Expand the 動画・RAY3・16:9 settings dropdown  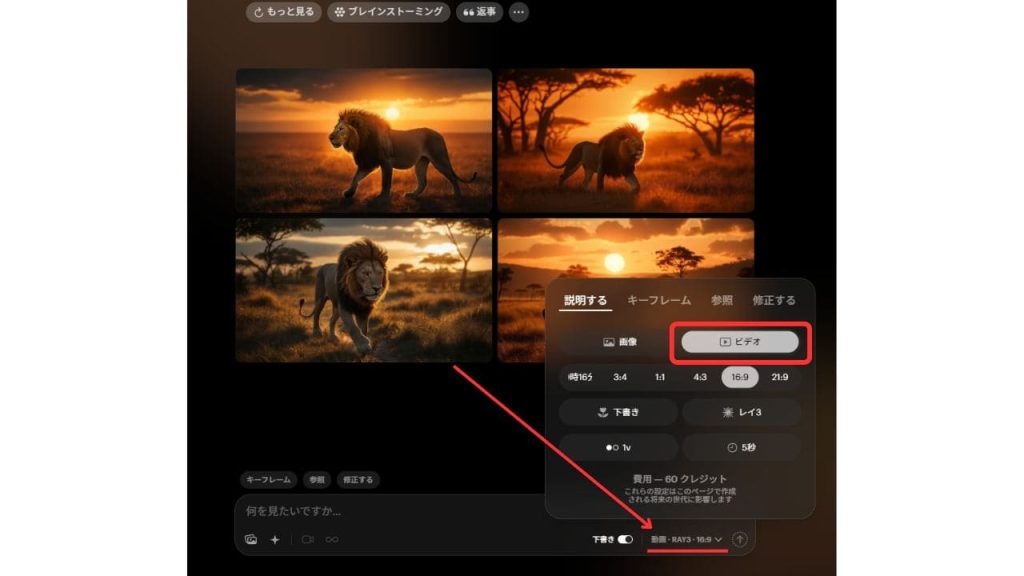click(686, 539)
